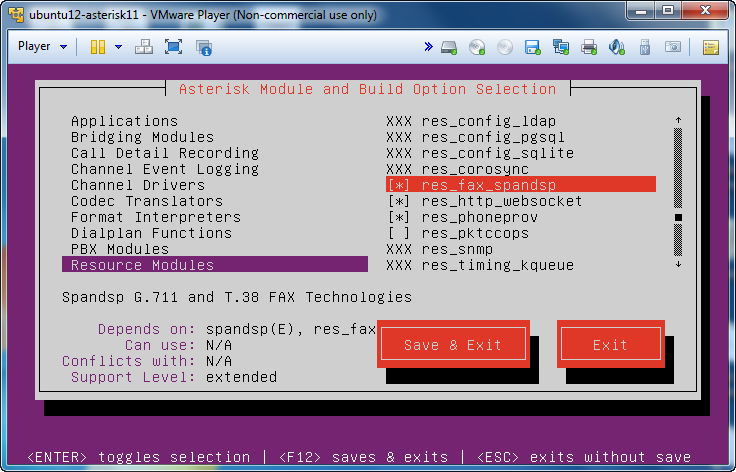Image resolution: width=736 pixels, height=472 pixels.
Task: Select the Dialplan Functions category
Action: 151,233
